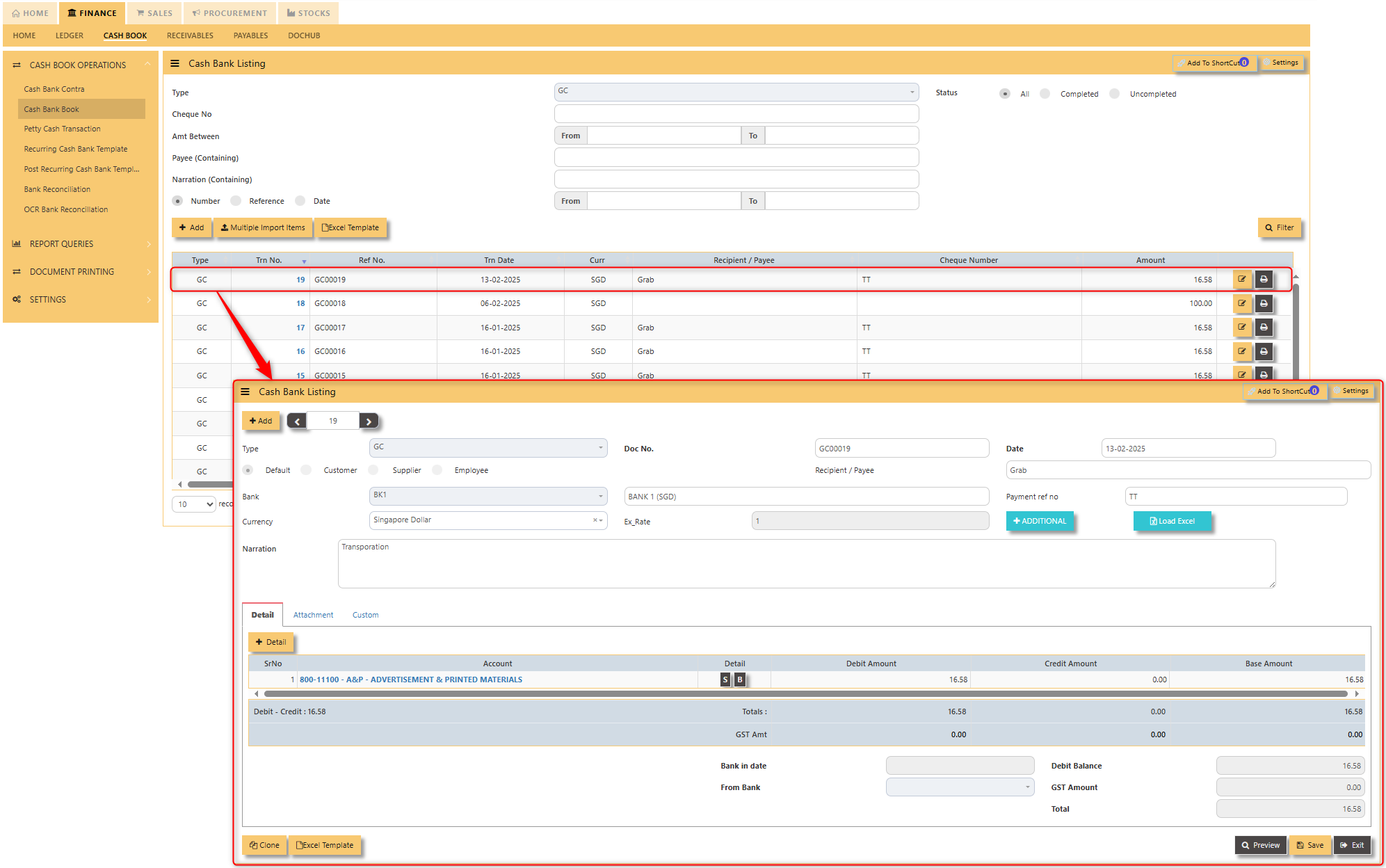Click the B icon in detail row

tap(740, 680)
